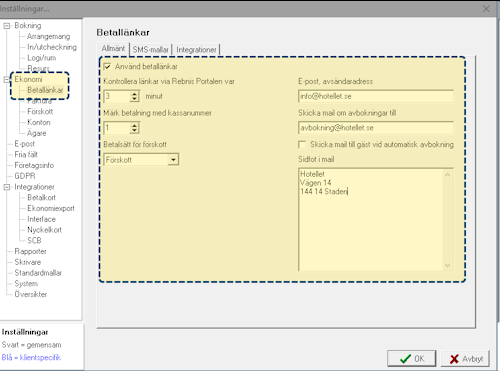The image size is (500, 371).
Task: Click the avbokning@hotellet.se mail field
Action: (376, 128)
